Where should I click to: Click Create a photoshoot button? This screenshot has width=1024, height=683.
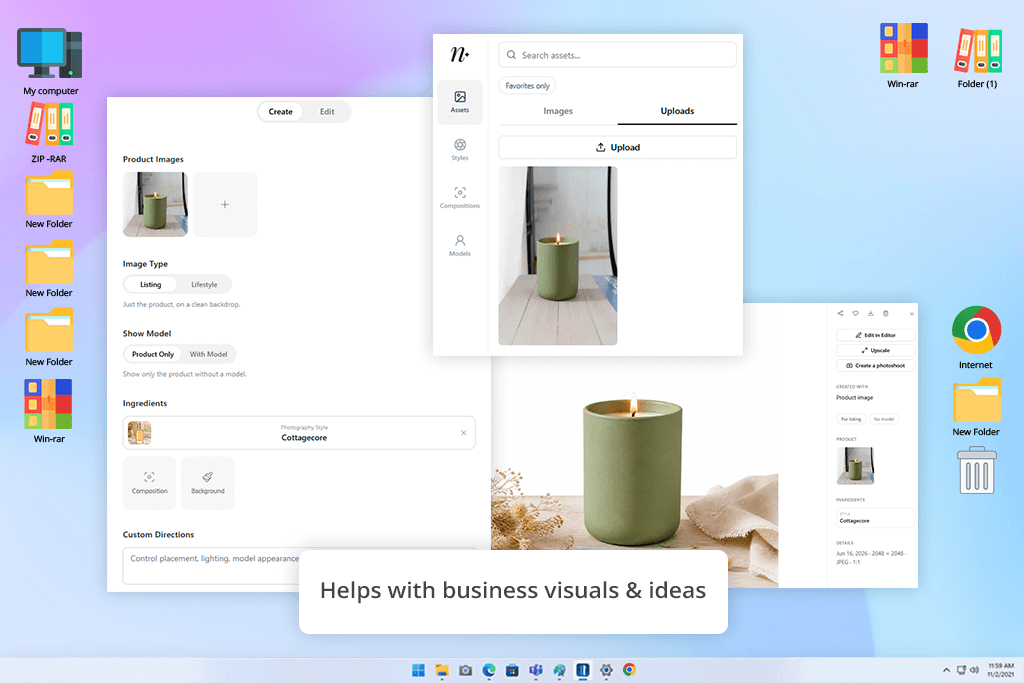(x=875, y=366)
